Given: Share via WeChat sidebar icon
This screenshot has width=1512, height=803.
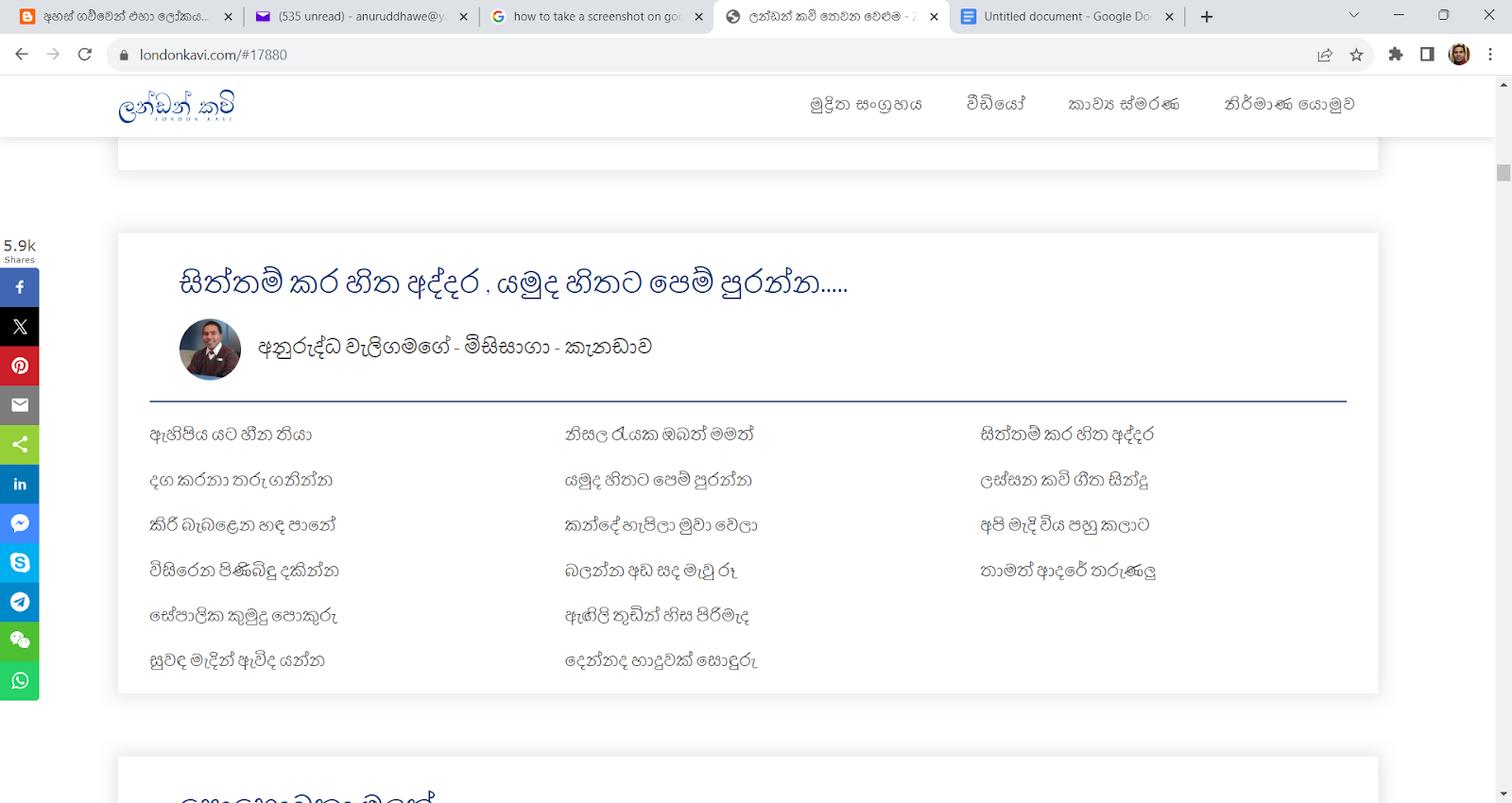Looking at the screenshot, I should tap(19, 641).
